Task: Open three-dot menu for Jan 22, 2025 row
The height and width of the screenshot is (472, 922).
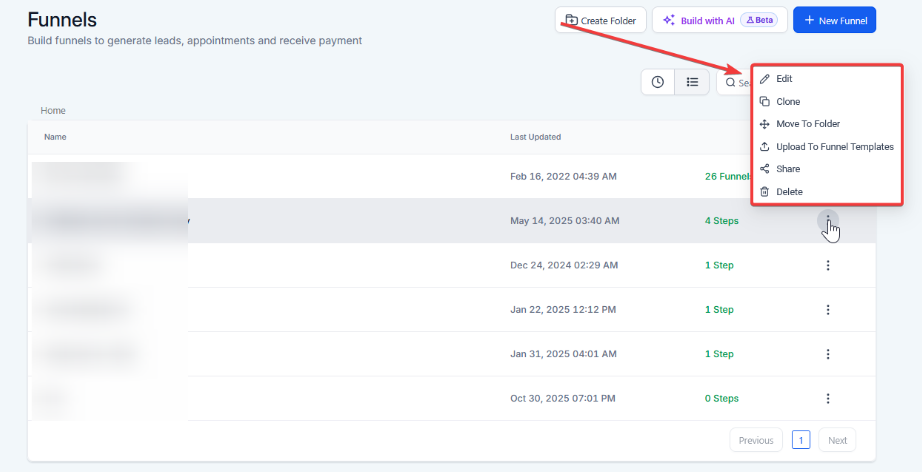Action: pos(827,310)
